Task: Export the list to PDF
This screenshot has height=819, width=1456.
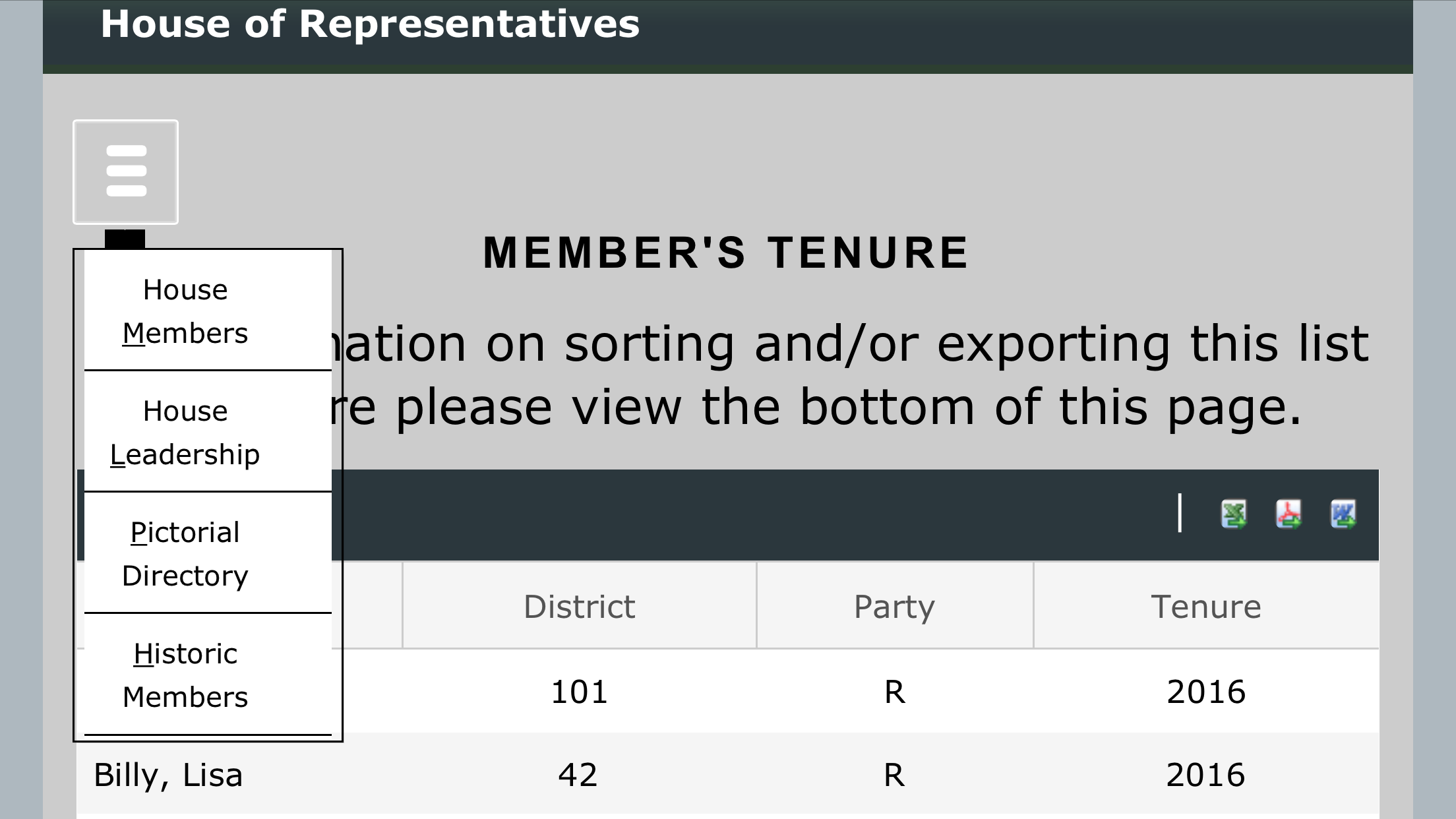Action: pos(1288,514)
